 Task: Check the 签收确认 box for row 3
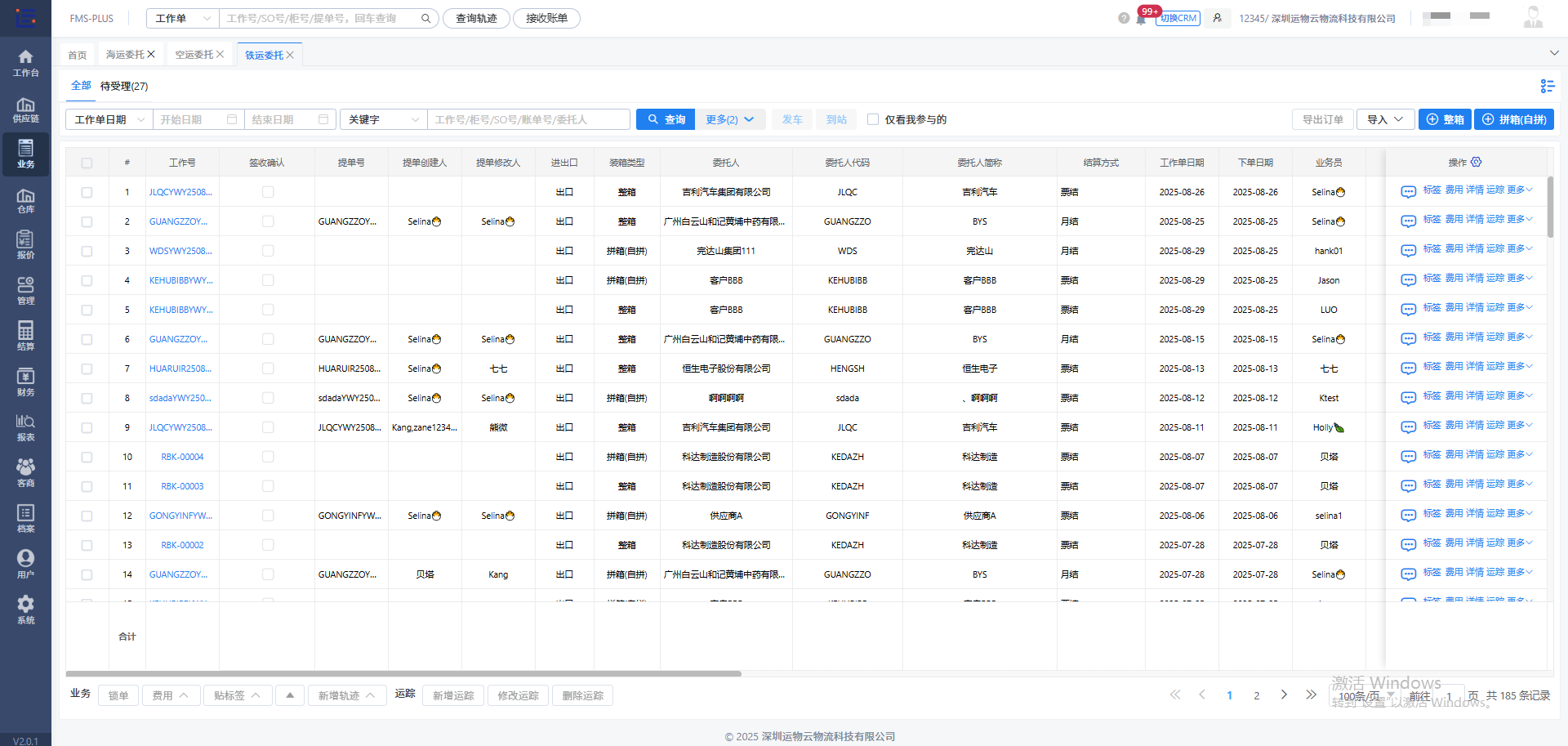coord(268,251)
